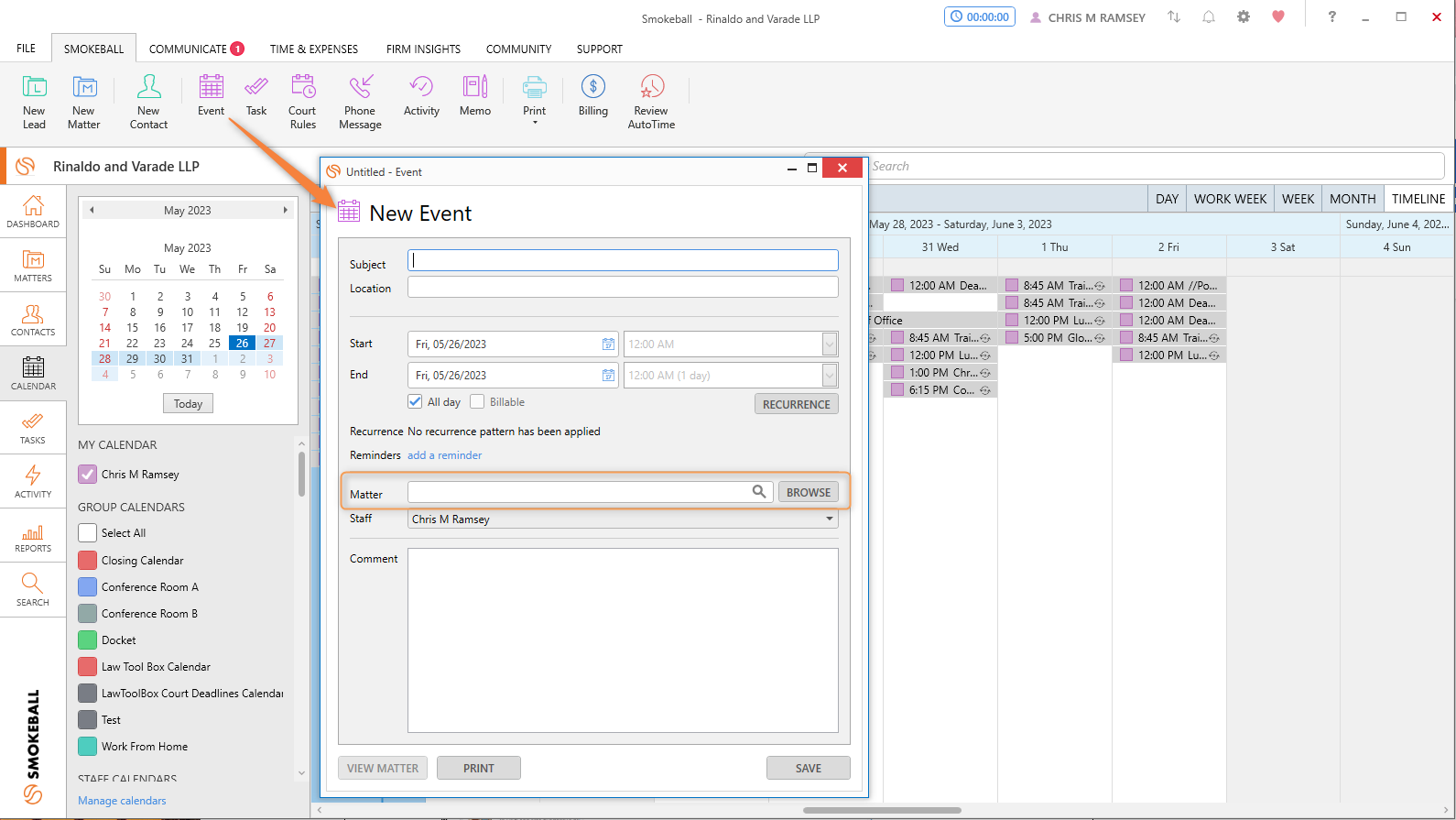Image resolution: width=1456 pixels, height=820 pixels.
Task: Click LawToolBox Court Deadlines color swatch
Action: pyautogui.click(x=88, y=693)
